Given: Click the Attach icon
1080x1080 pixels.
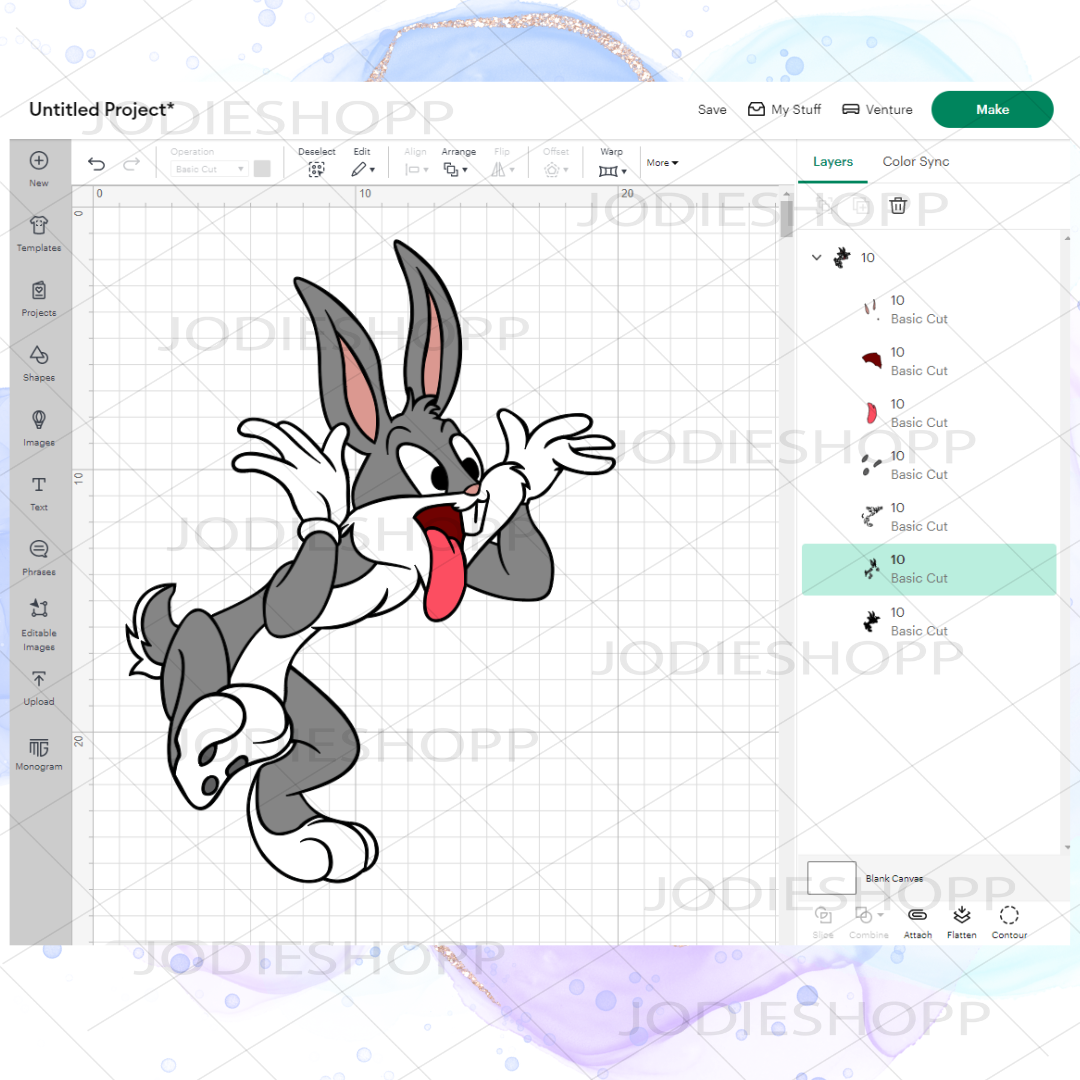Looking at the screenshot, I should [917, 915].
